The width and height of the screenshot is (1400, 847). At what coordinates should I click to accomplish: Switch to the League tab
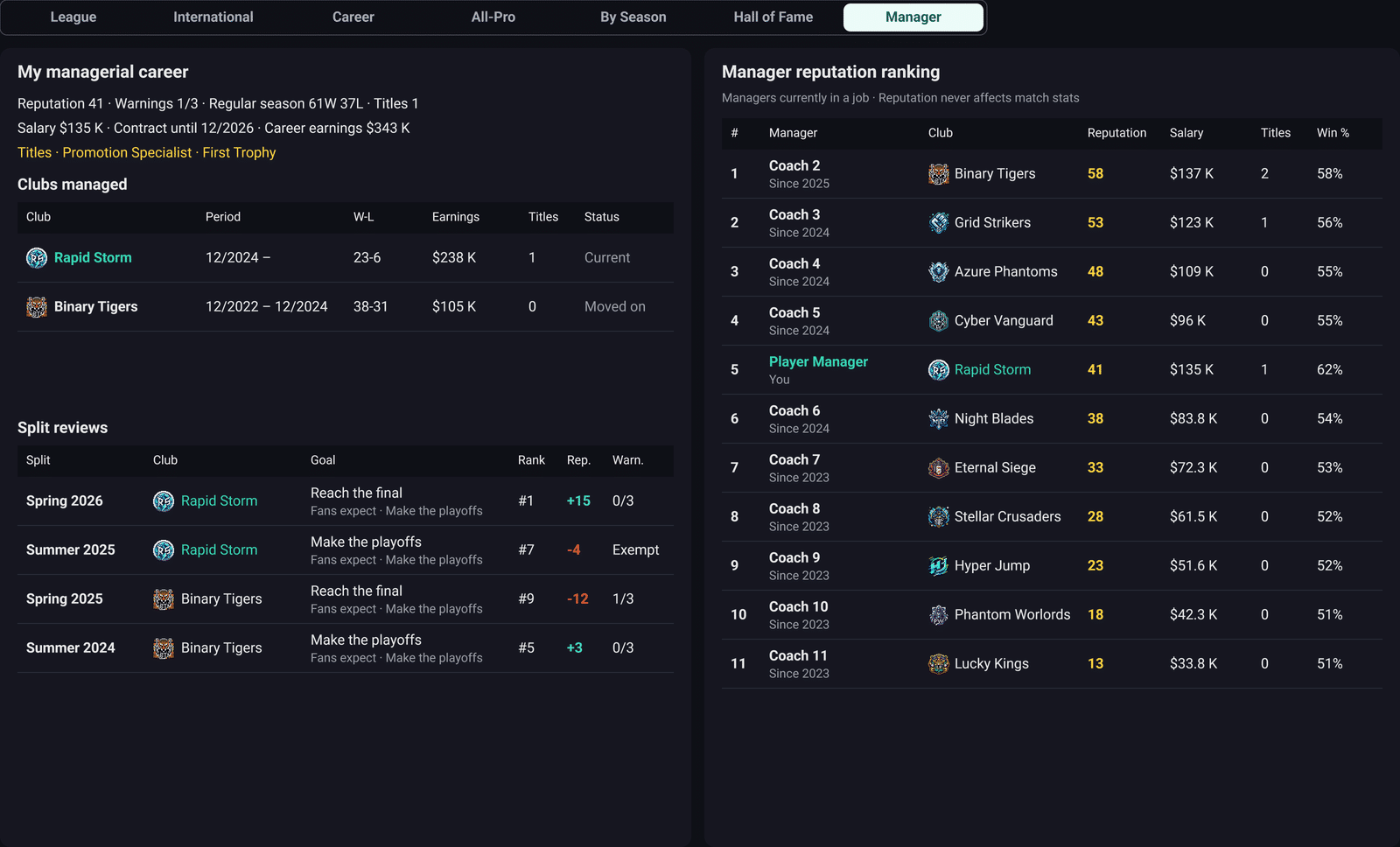point(73,17)
